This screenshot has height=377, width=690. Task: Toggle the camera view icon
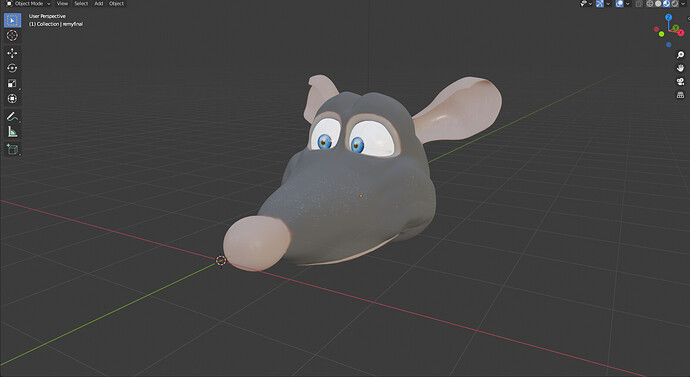(680, 81)
